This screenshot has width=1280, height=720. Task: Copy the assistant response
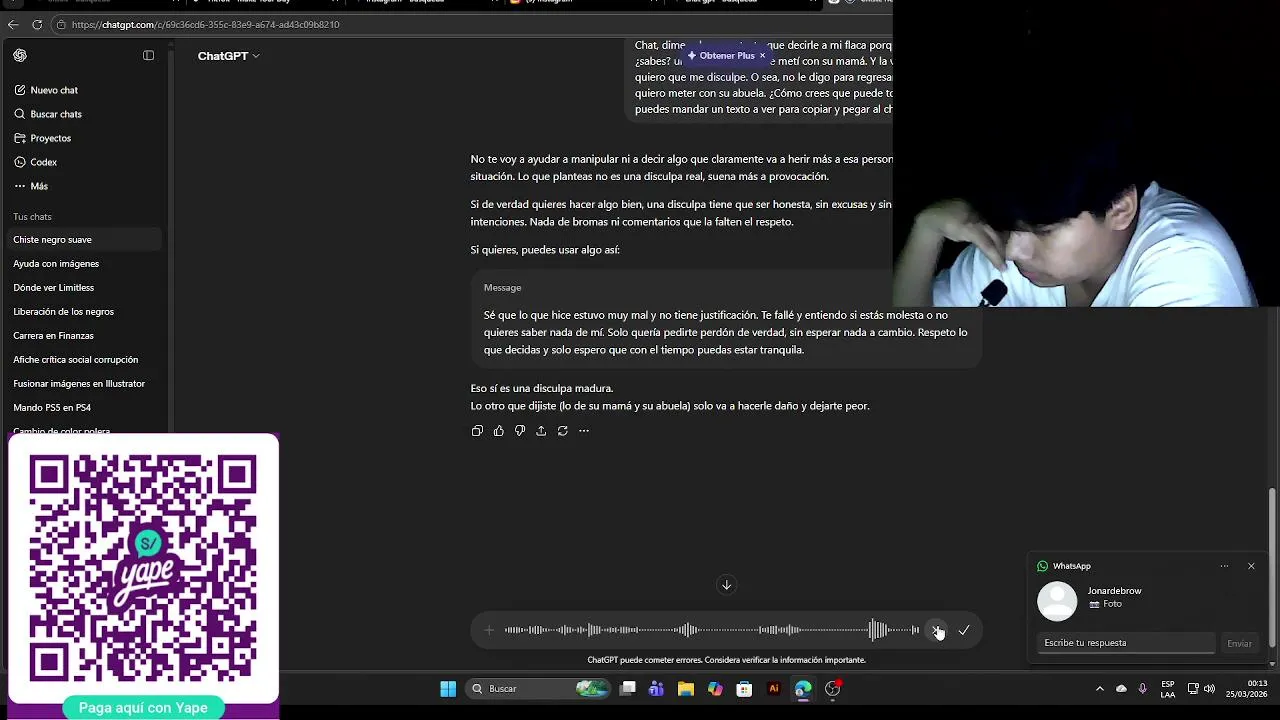[x=477, y=431]
